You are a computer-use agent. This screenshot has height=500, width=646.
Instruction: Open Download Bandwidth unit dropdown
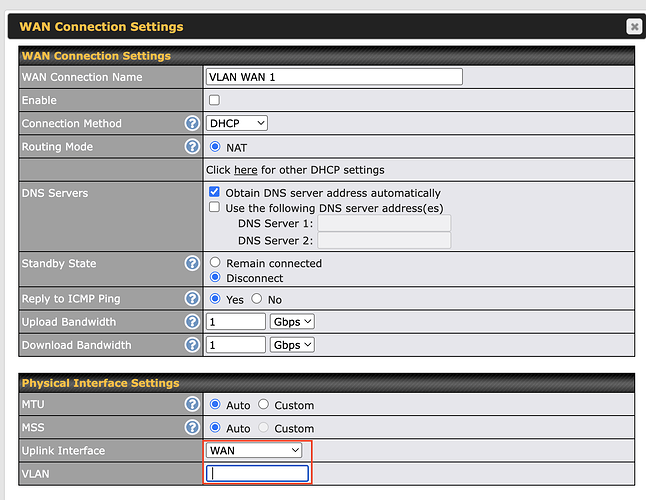(292, 345)
